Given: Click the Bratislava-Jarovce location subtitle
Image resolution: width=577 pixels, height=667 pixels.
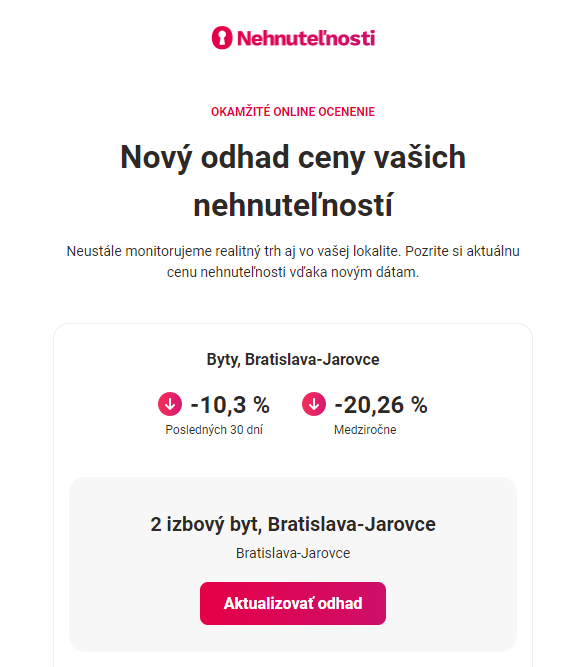Looking at the screenshot, I should coord(293,553).
